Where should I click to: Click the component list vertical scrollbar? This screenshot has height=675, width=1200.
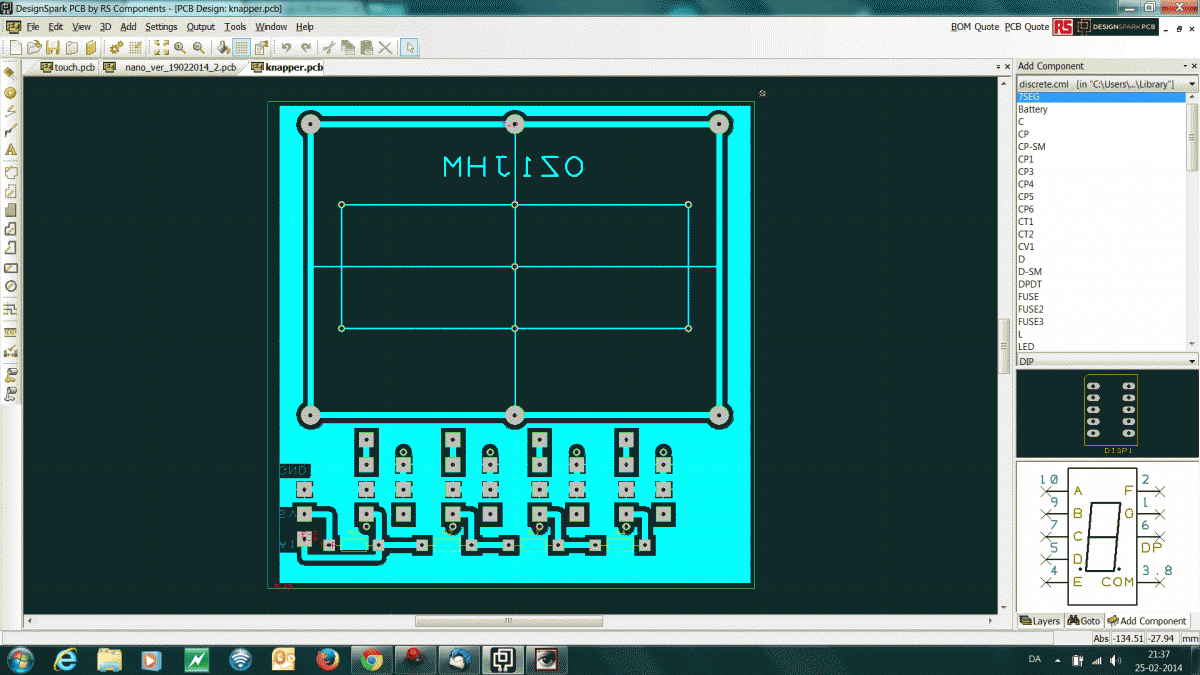pyautogui.click(x=1192, y=137)
